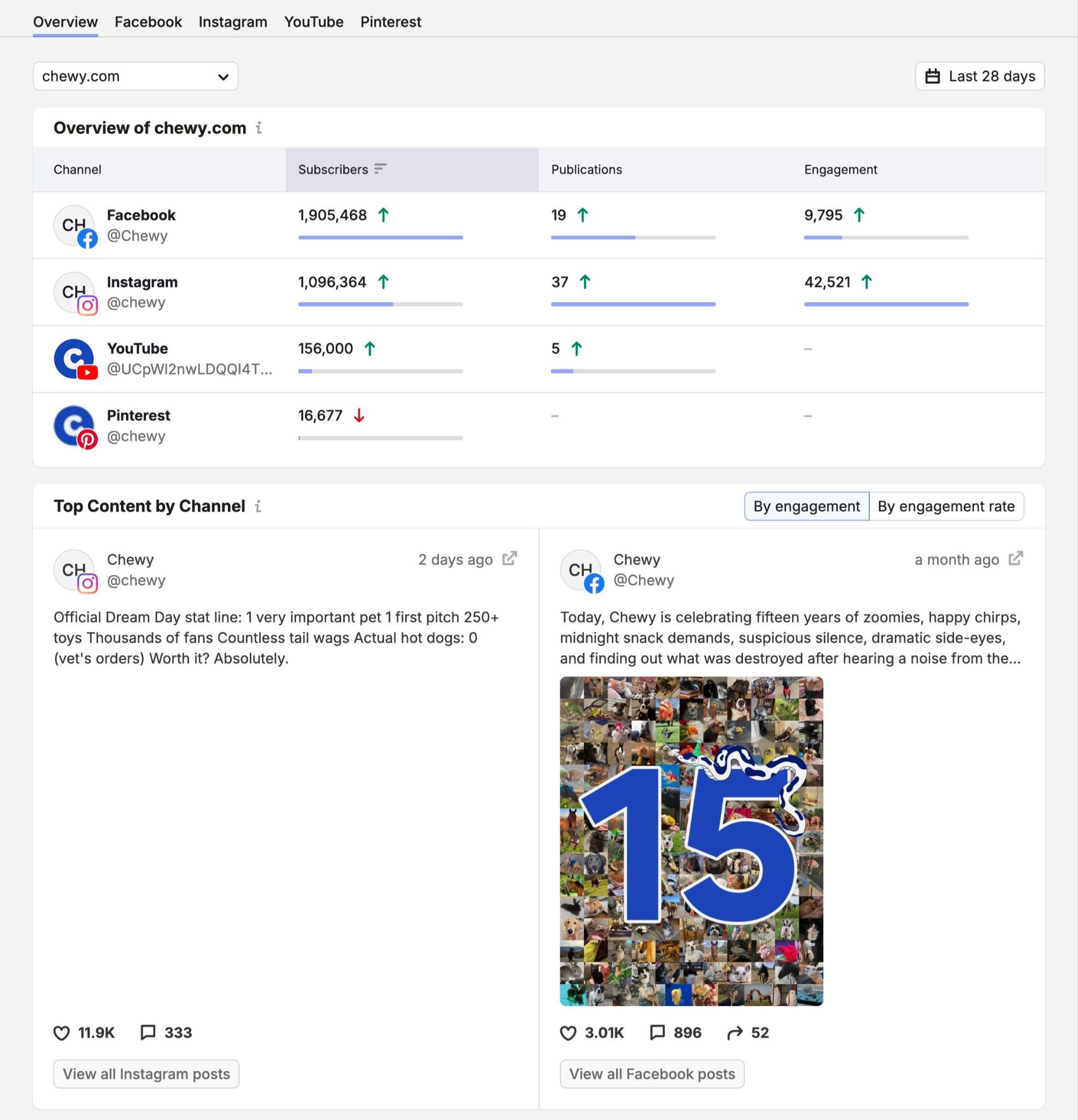View all Instagram posts
The height and width of the screenshot is (1120, 1078).
147,1074
